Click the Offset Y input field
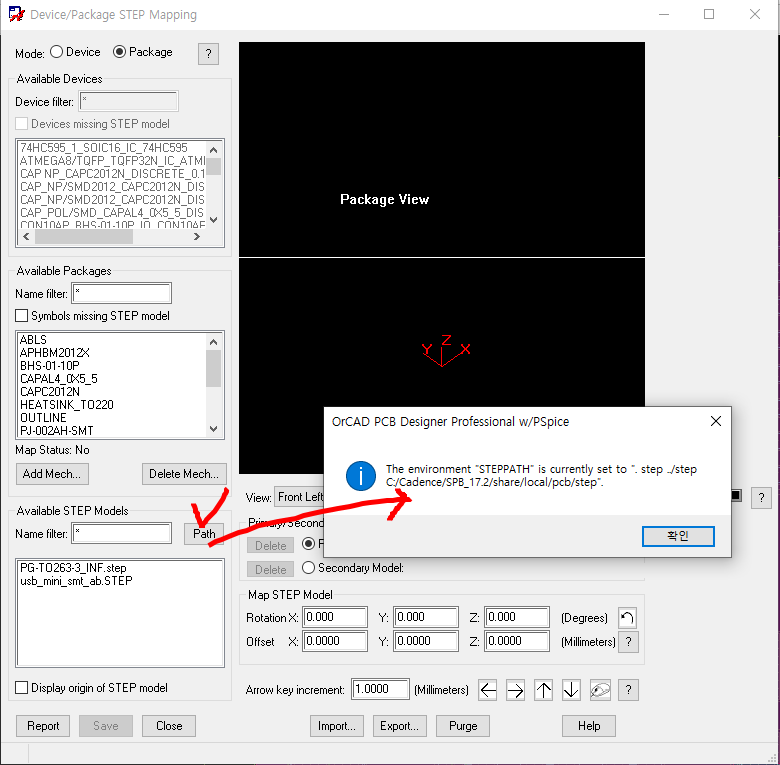780x765 pixels. tap(426, 641)
